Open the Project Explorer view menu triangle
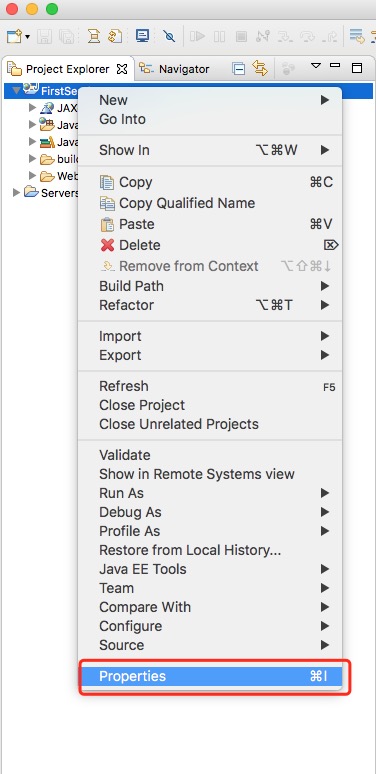The image size is (376, 774). pos(315,66)
